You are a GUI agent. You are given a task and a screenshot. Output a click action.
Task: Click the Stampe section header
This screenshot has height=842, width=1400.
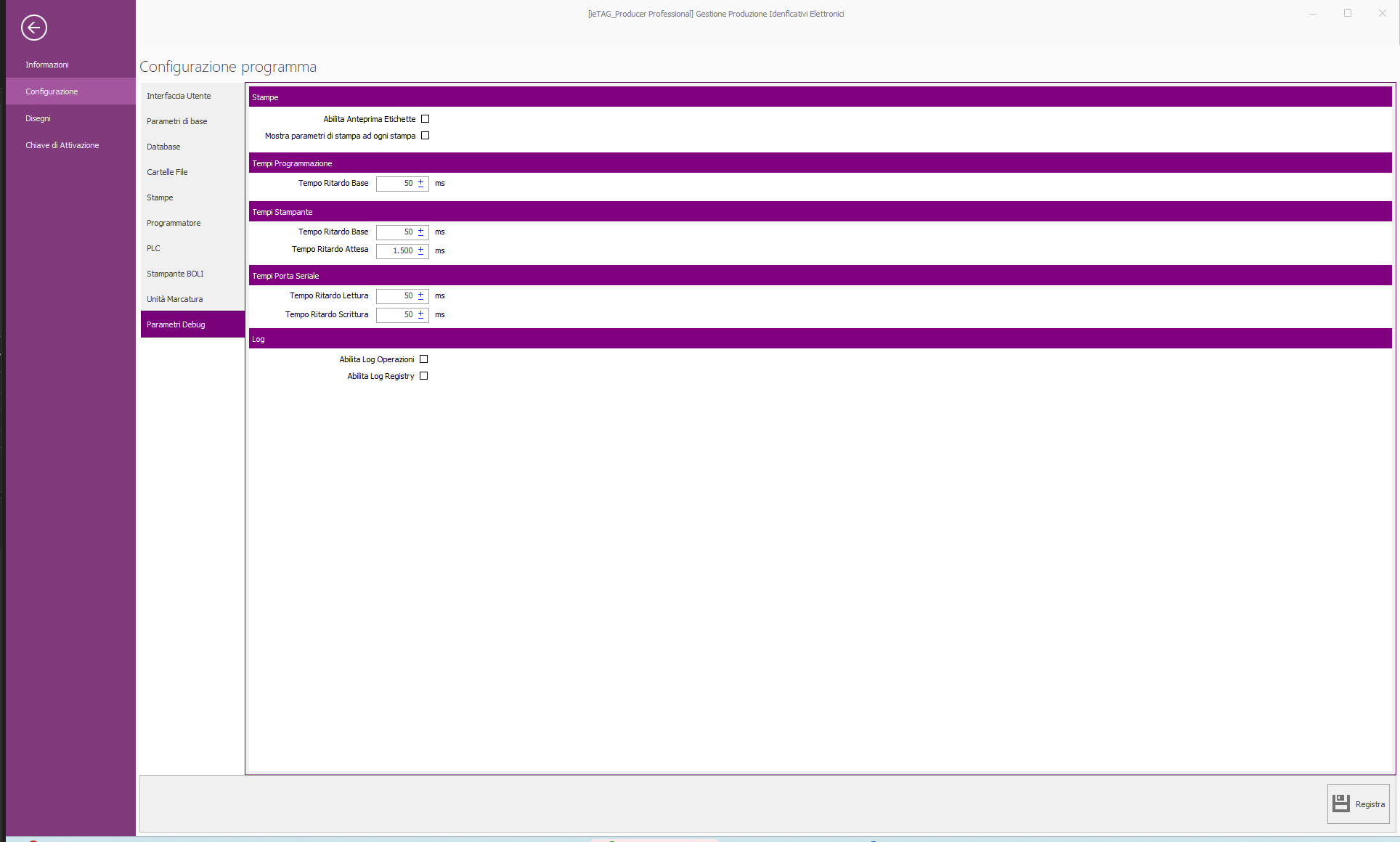820,97
